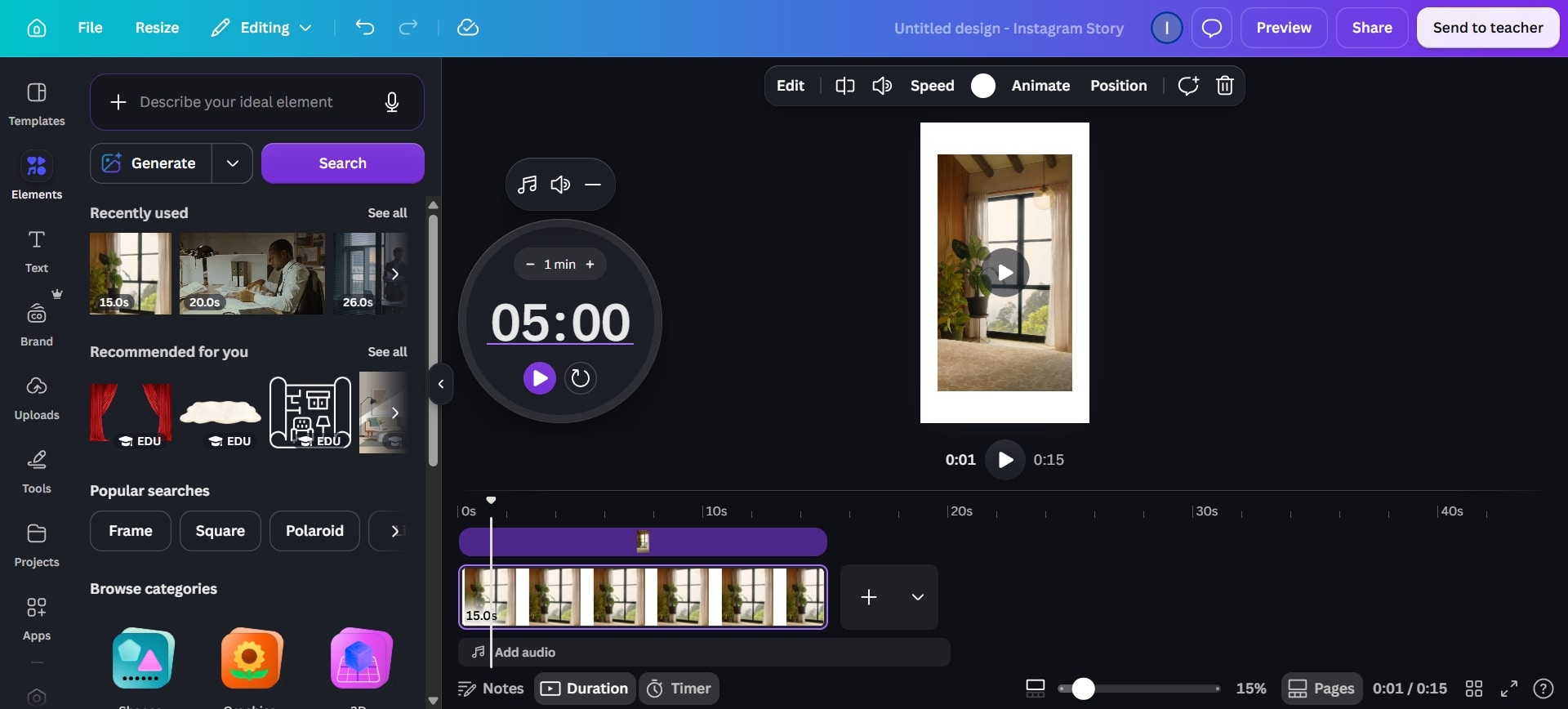
Task: Click the volume icon in the video toolbar
Action: (x=882, y=86)
